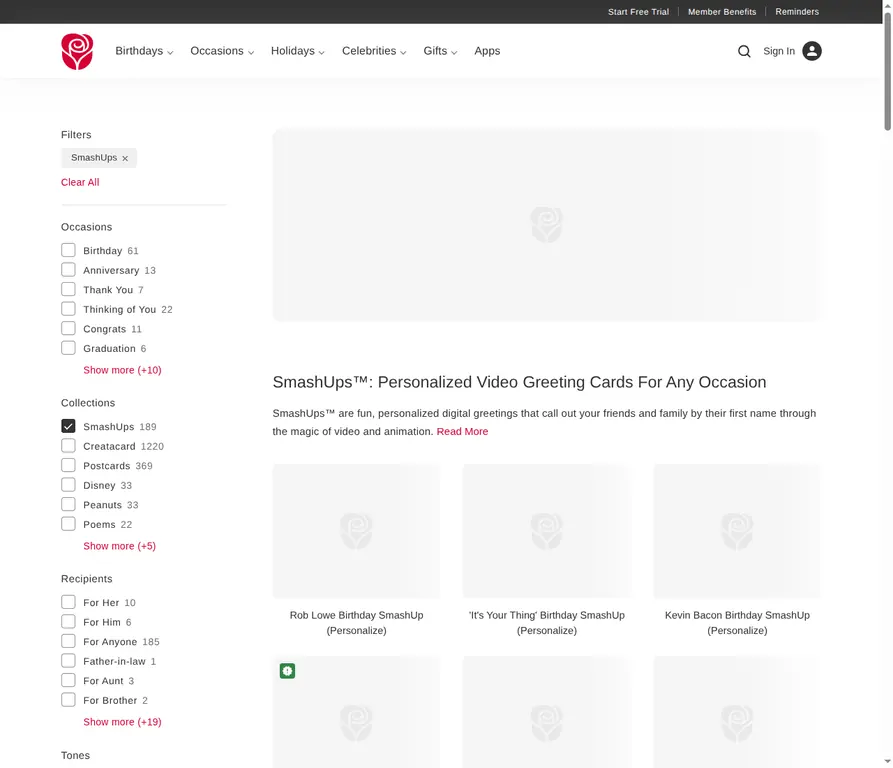Check the For Brother checkbox
893x768 pixels.
pos(68,700)
